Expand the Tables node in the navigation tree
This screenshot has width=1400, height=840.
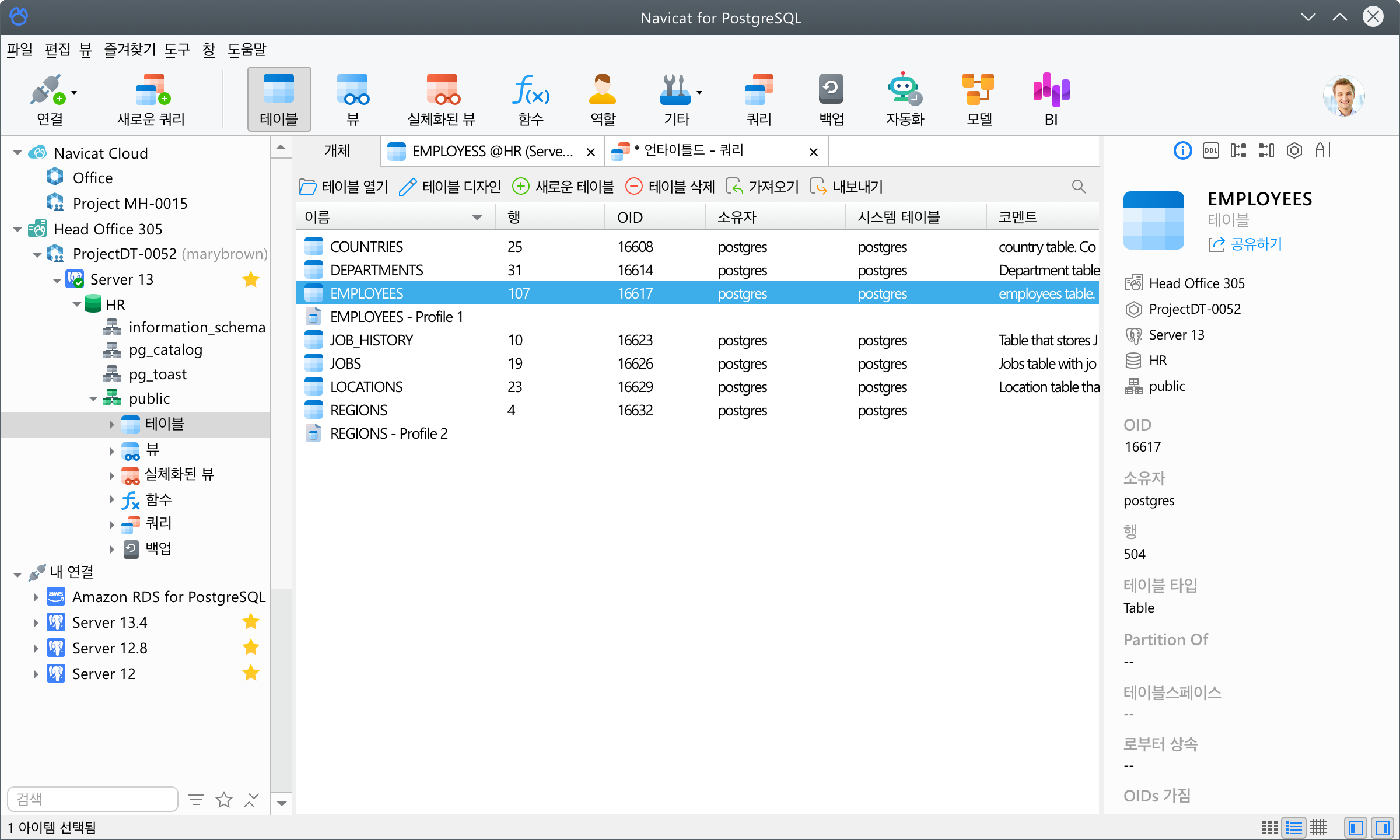(x=112, y=425)
